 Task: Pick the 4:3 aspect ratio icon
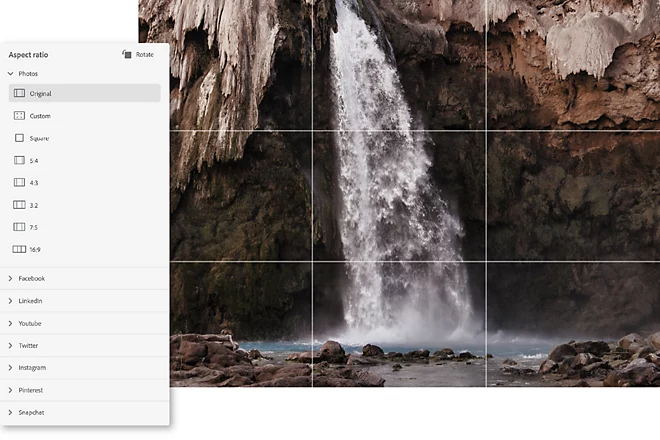[x=19, y=182]
